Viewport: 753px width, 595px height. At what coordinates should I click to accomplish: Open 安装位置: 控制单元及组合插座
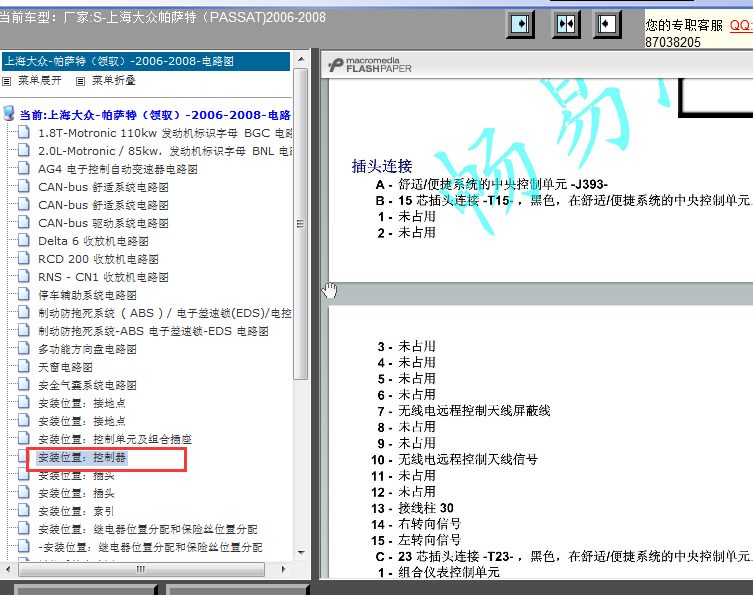tap(115, 439)
